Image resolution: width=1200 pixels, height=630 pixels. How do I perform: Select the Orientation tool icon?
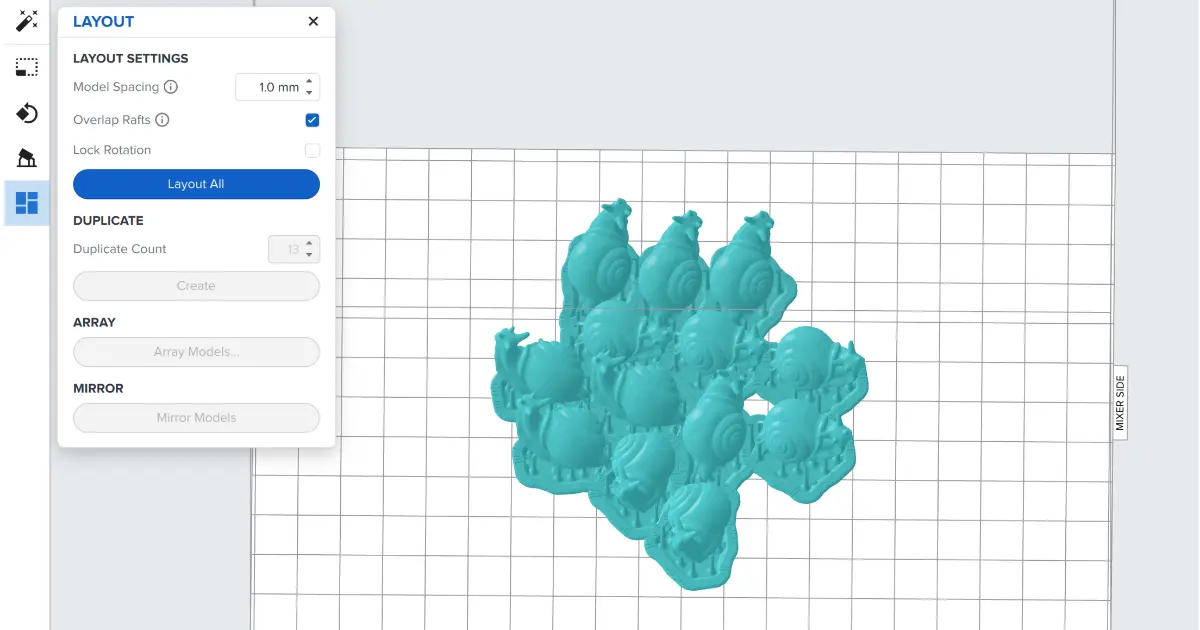(x=27, y=113)
